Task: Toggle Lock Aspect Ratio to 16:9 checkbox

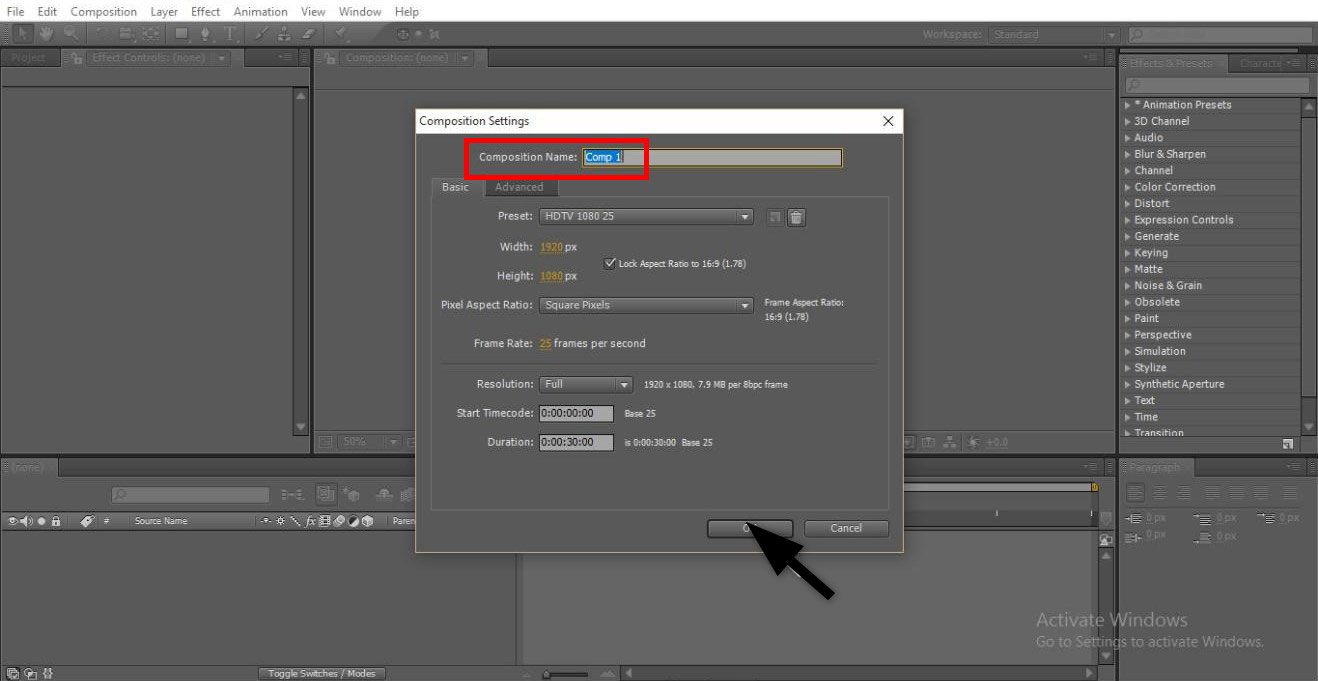Action: point(610,263)
